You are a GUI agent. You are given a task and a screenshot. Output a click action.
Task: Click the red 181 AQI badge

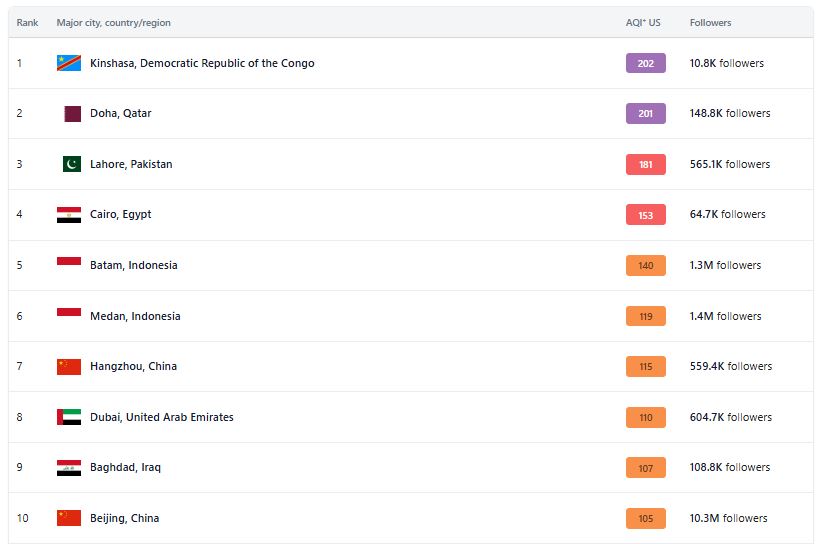(x=645, y=164)
